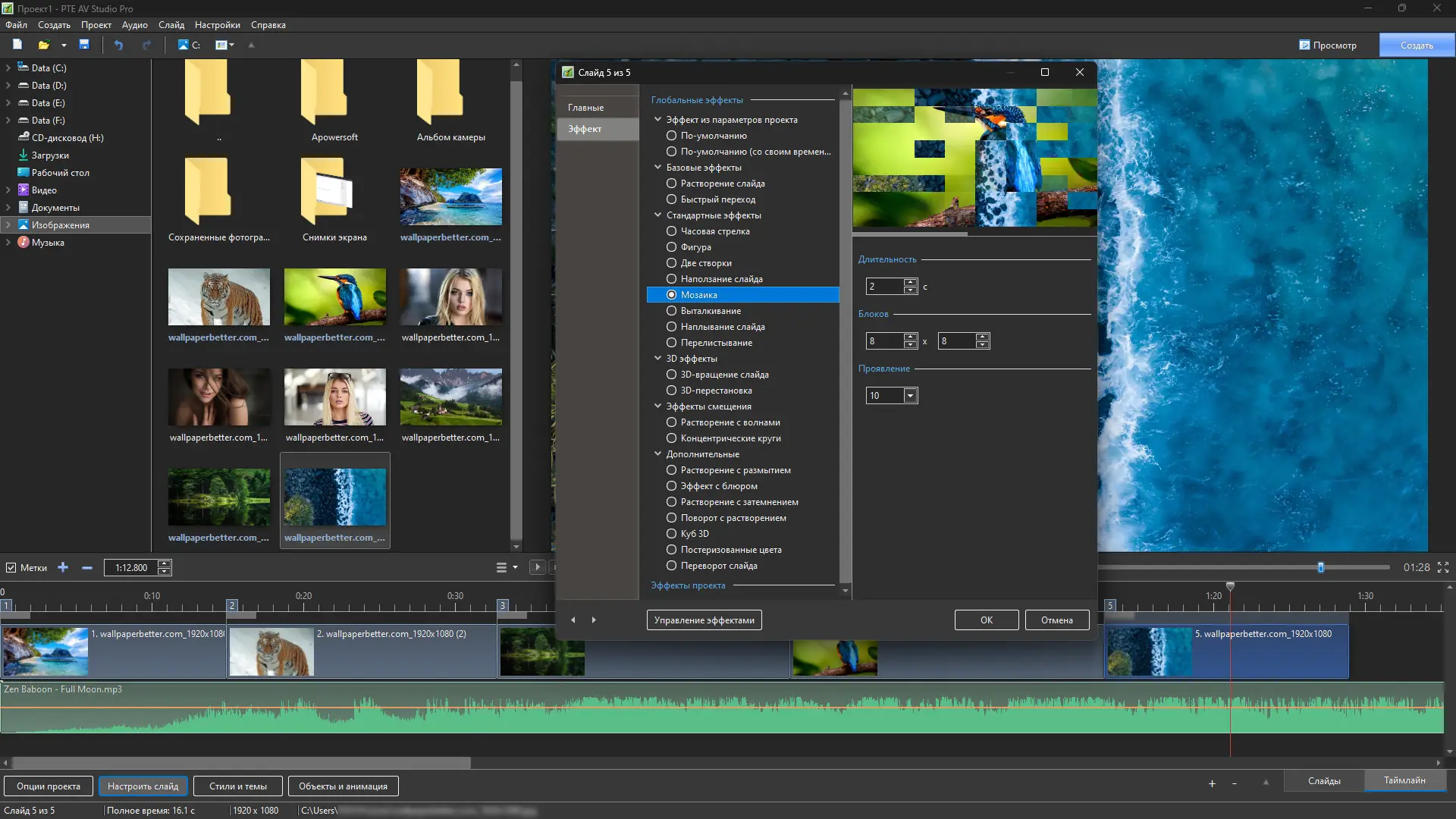Select the Часовая стрелка effect
1456x819 pixels.
[x=671, y=231]
